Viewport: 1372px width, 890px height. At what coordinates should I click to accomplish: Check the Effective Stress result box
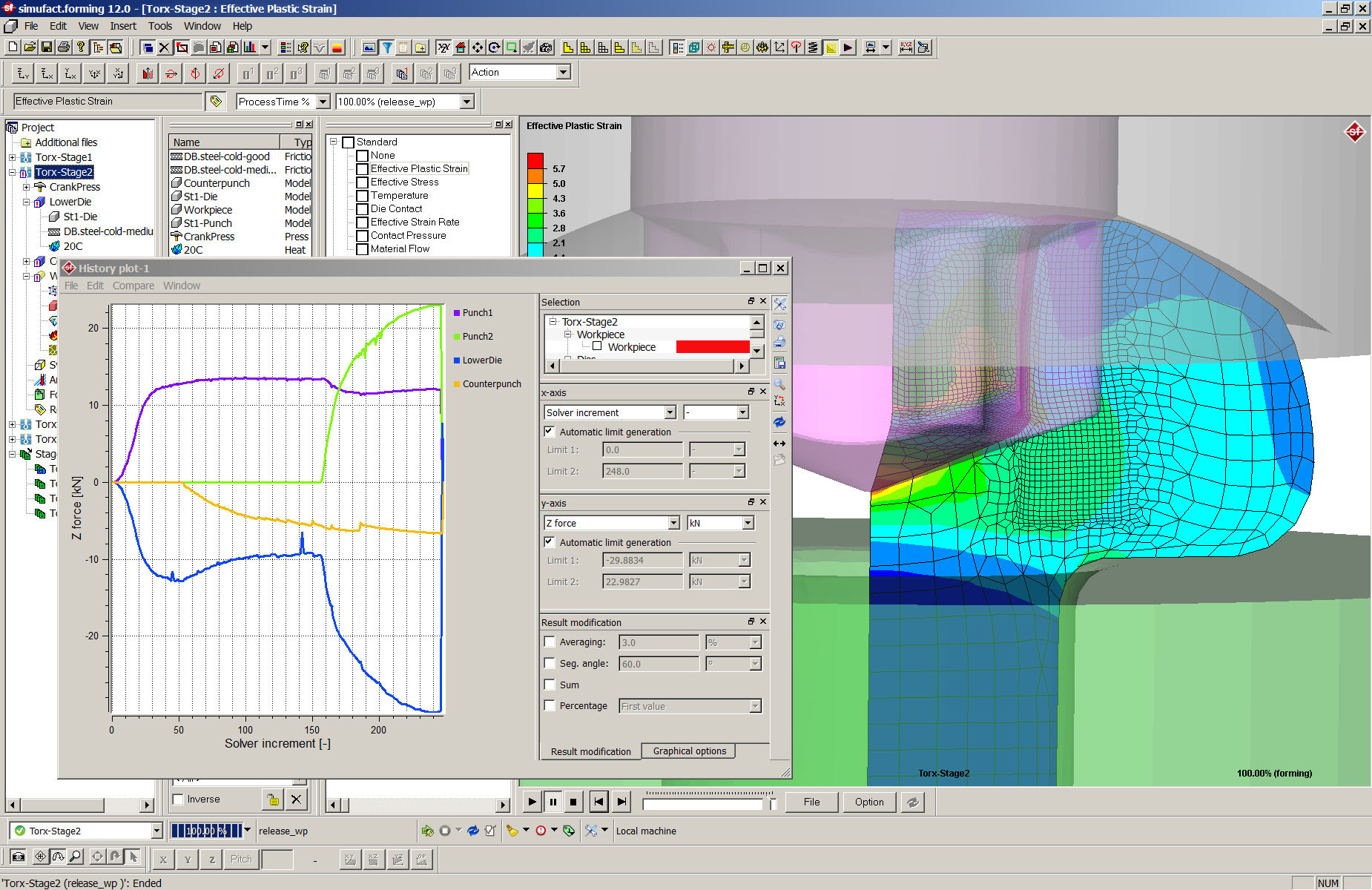(363, 182)
